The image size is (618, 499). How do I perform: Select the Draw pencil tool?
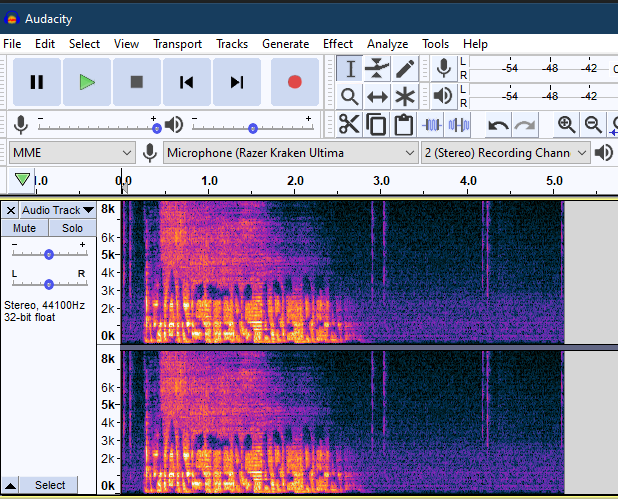[405, 69]
